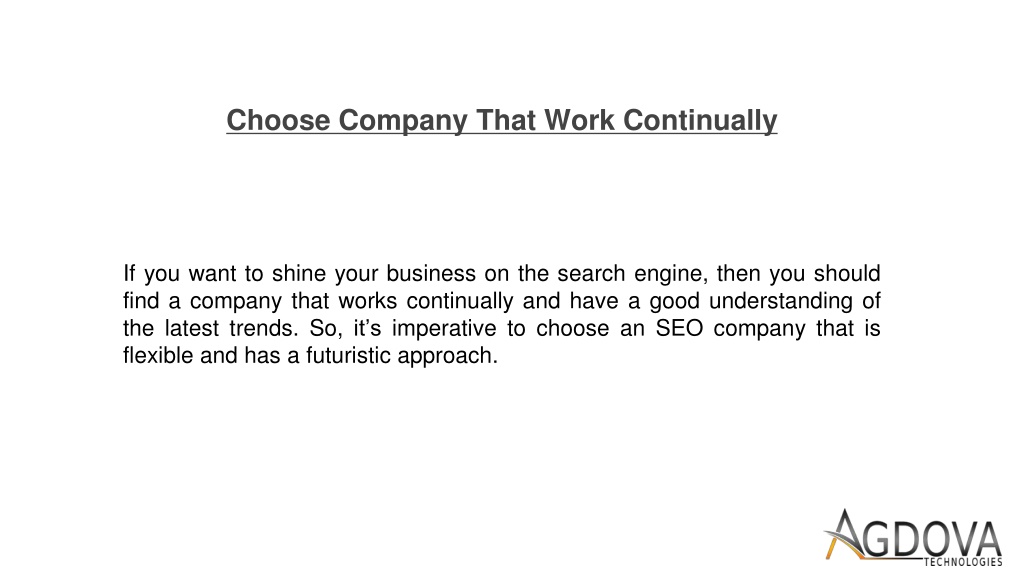Click the Agdova Technologies logo
This screenshot has width=1024, height=576.
[913, 537]
